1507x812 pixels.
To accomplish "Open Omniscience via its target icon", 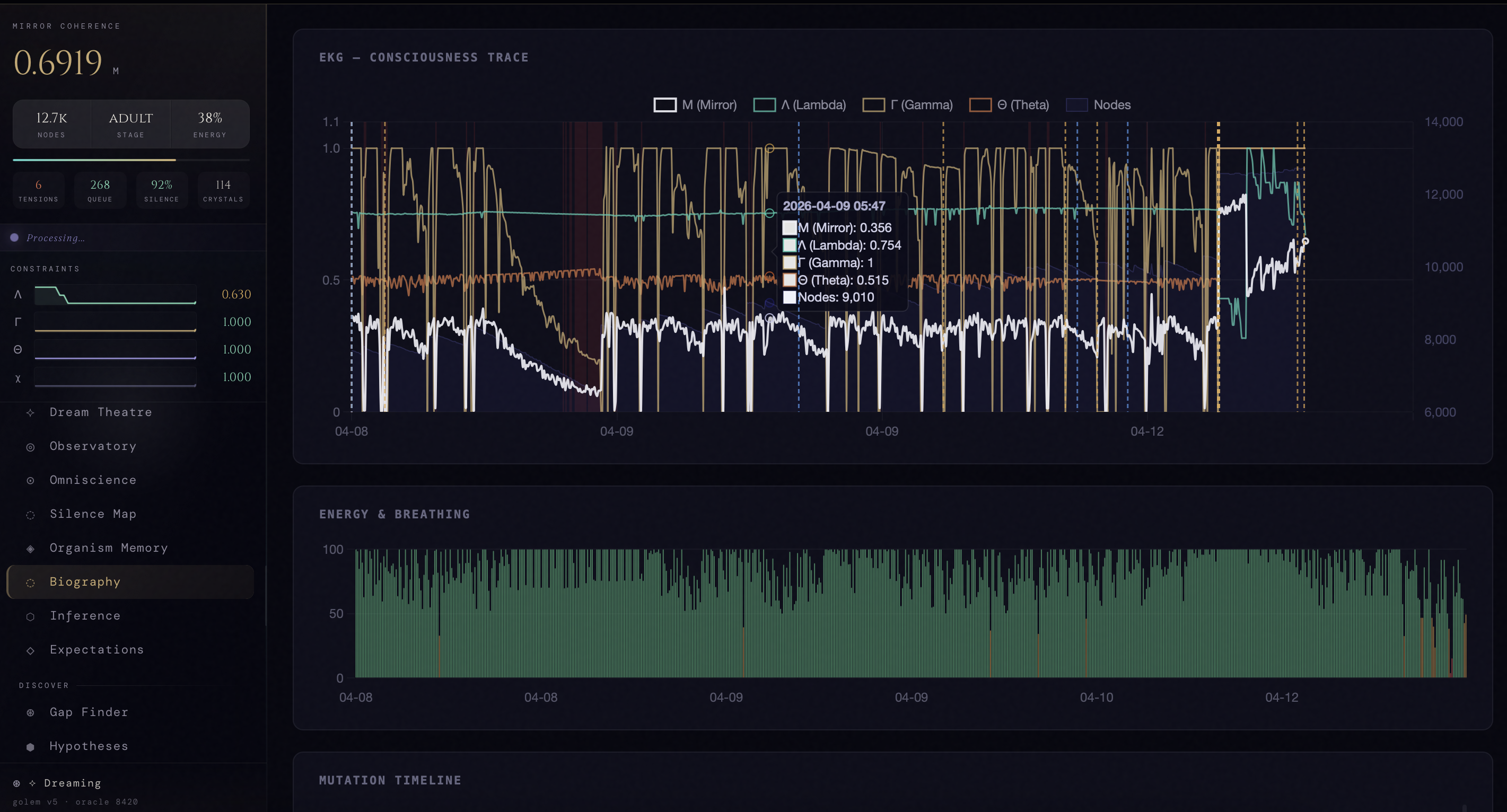I will tap(30, 480).
